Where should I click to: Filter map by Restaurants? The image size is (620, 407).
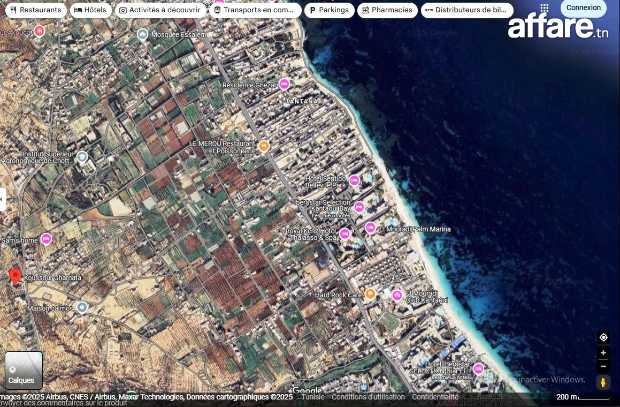(35, 10)
